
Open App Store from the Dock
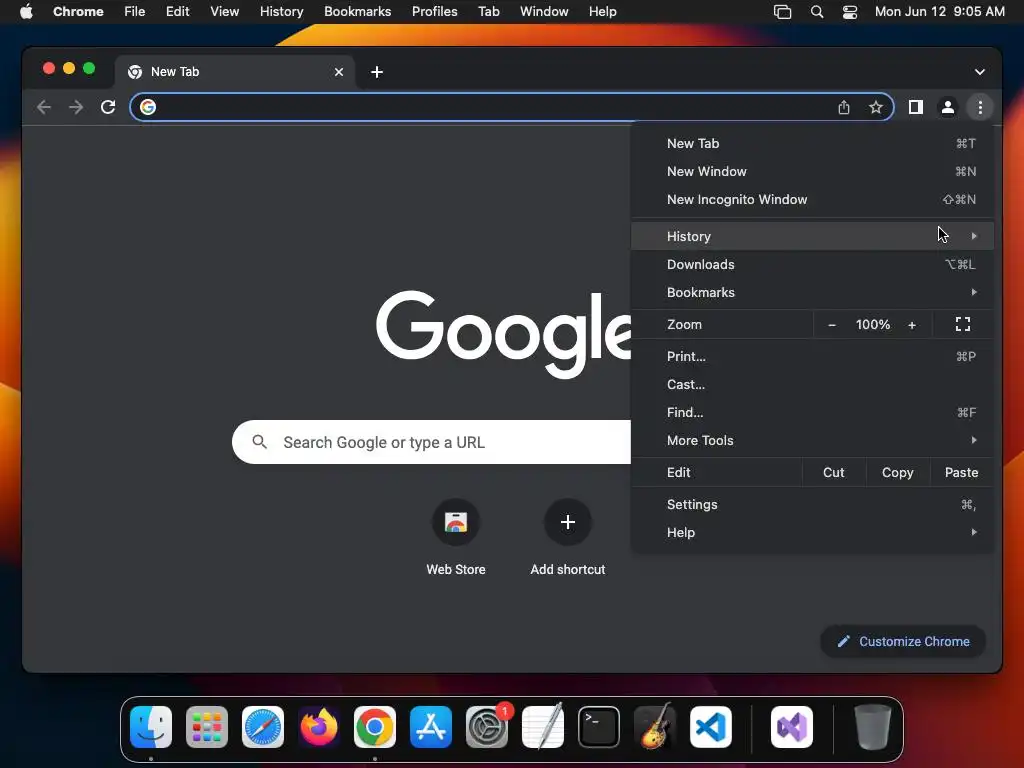(431, 727)
